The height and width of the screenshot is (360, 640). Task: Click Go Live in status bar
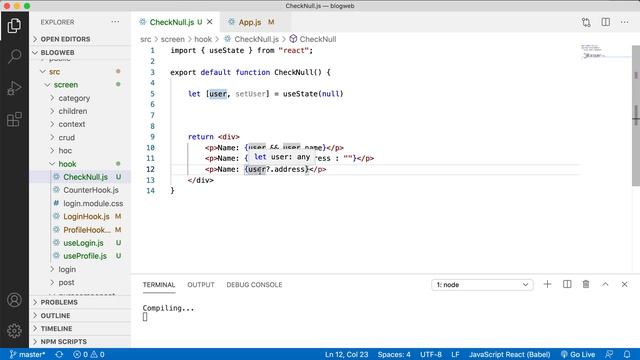(578, 354)
